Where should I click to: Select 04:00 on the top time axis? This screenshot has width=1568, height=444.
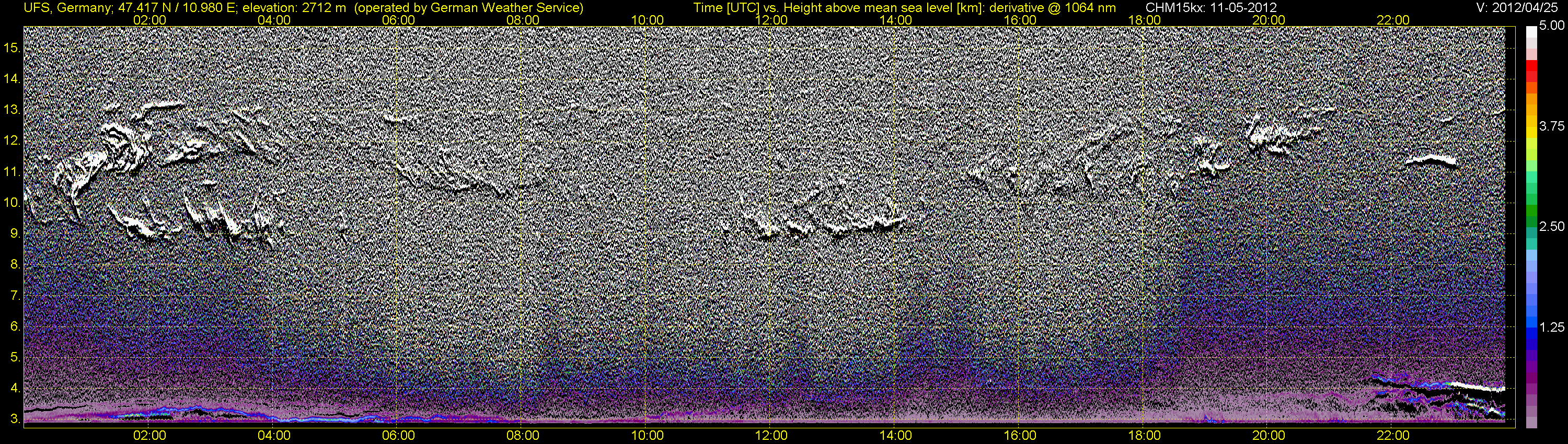[274, 20]
